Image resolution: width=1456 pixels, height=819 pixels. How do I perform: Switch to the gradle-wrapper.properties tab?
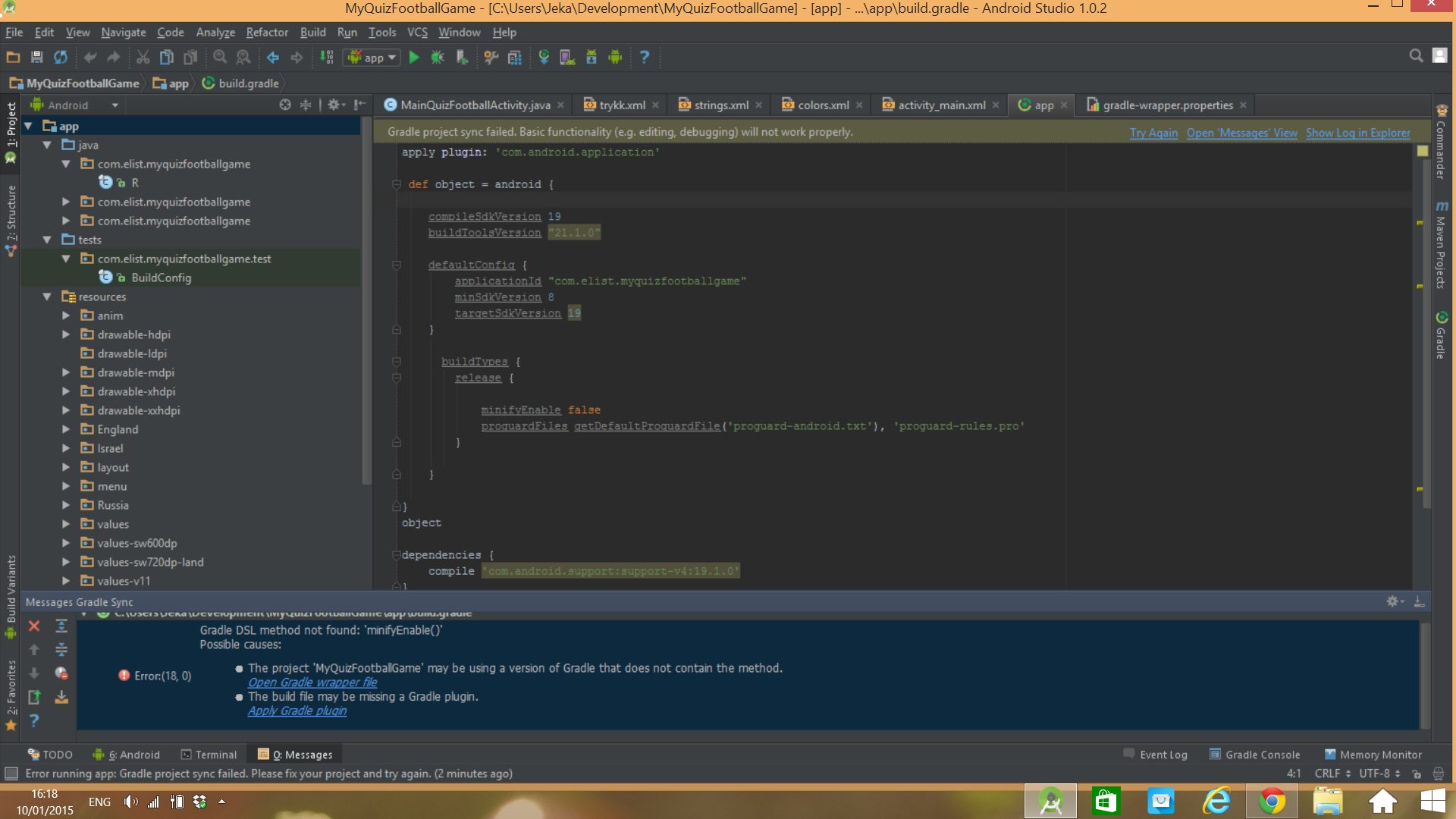tap(1167, 105)
